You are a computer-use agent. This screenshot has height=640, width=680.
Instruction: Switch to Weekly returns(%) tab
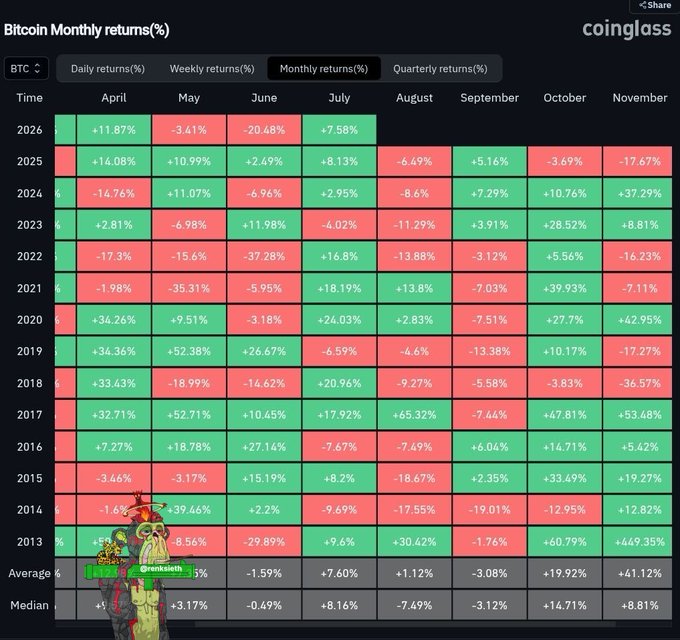[x=212, y=69]
